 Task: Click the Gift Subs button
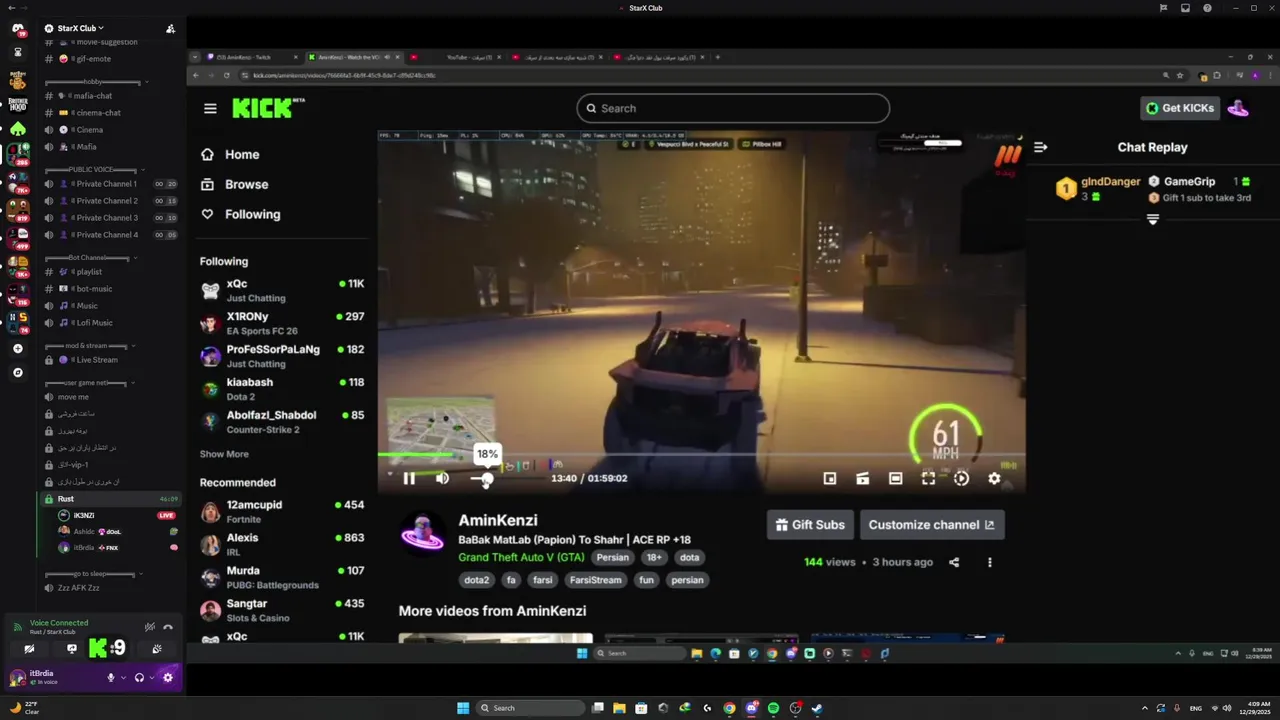(810, 525)
